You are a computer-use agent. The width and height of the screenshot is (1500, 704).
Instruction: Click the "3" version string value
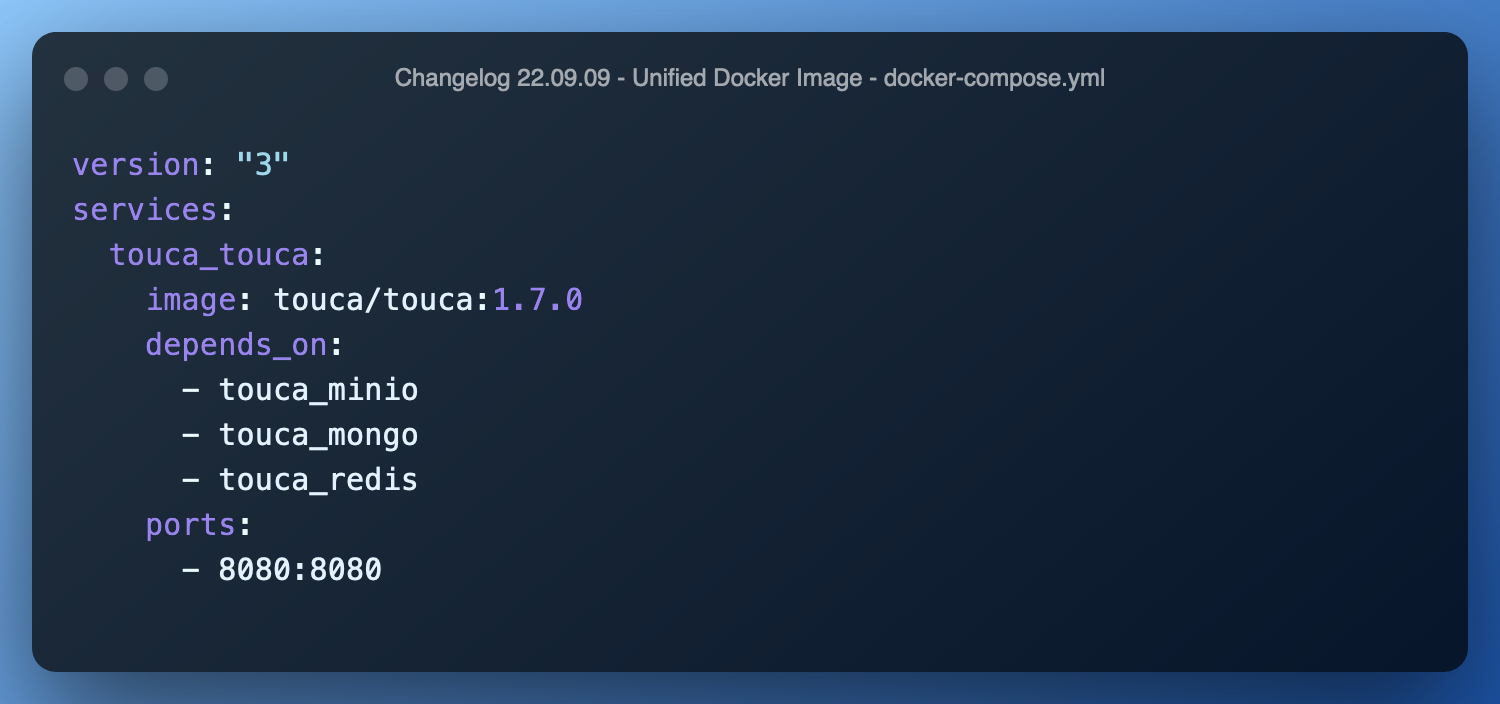click(x=263, y=164)
